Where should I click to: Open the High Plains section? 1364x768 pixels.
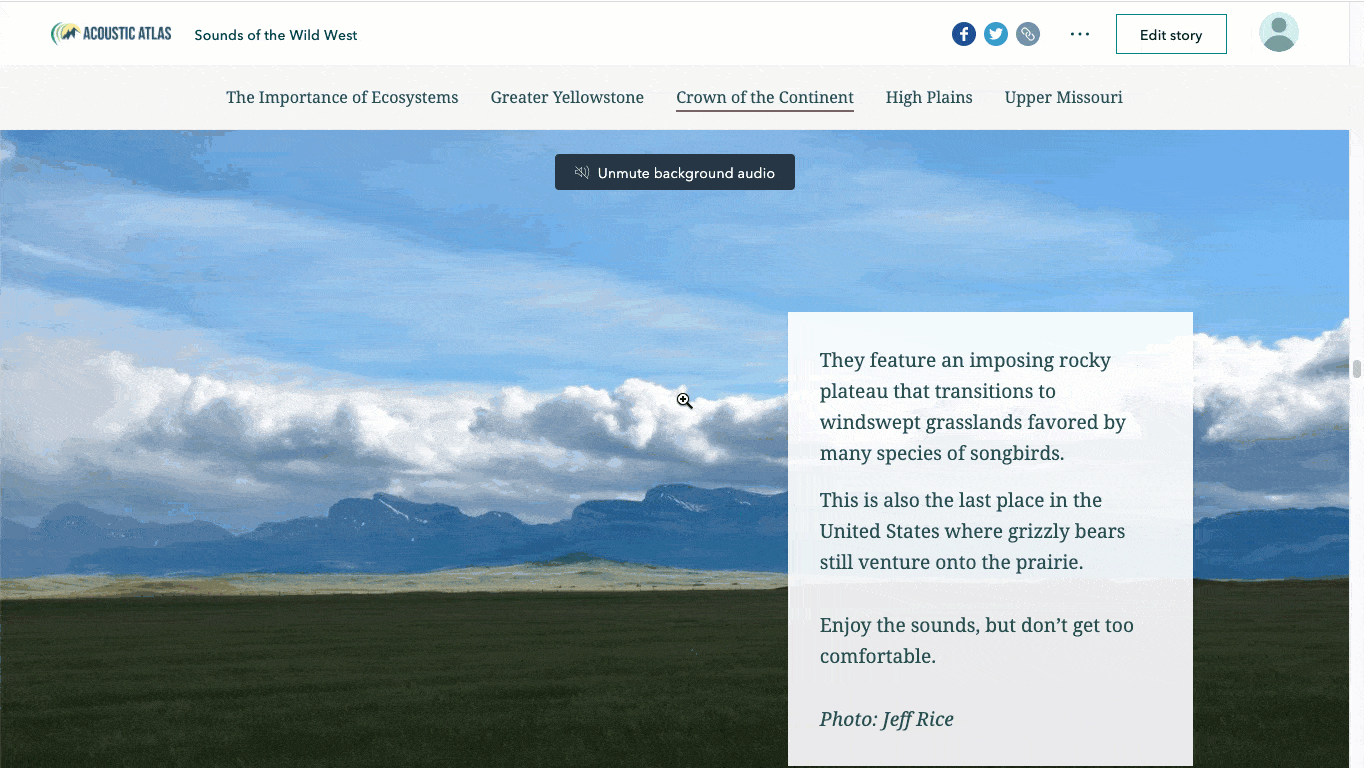[929, 97]
